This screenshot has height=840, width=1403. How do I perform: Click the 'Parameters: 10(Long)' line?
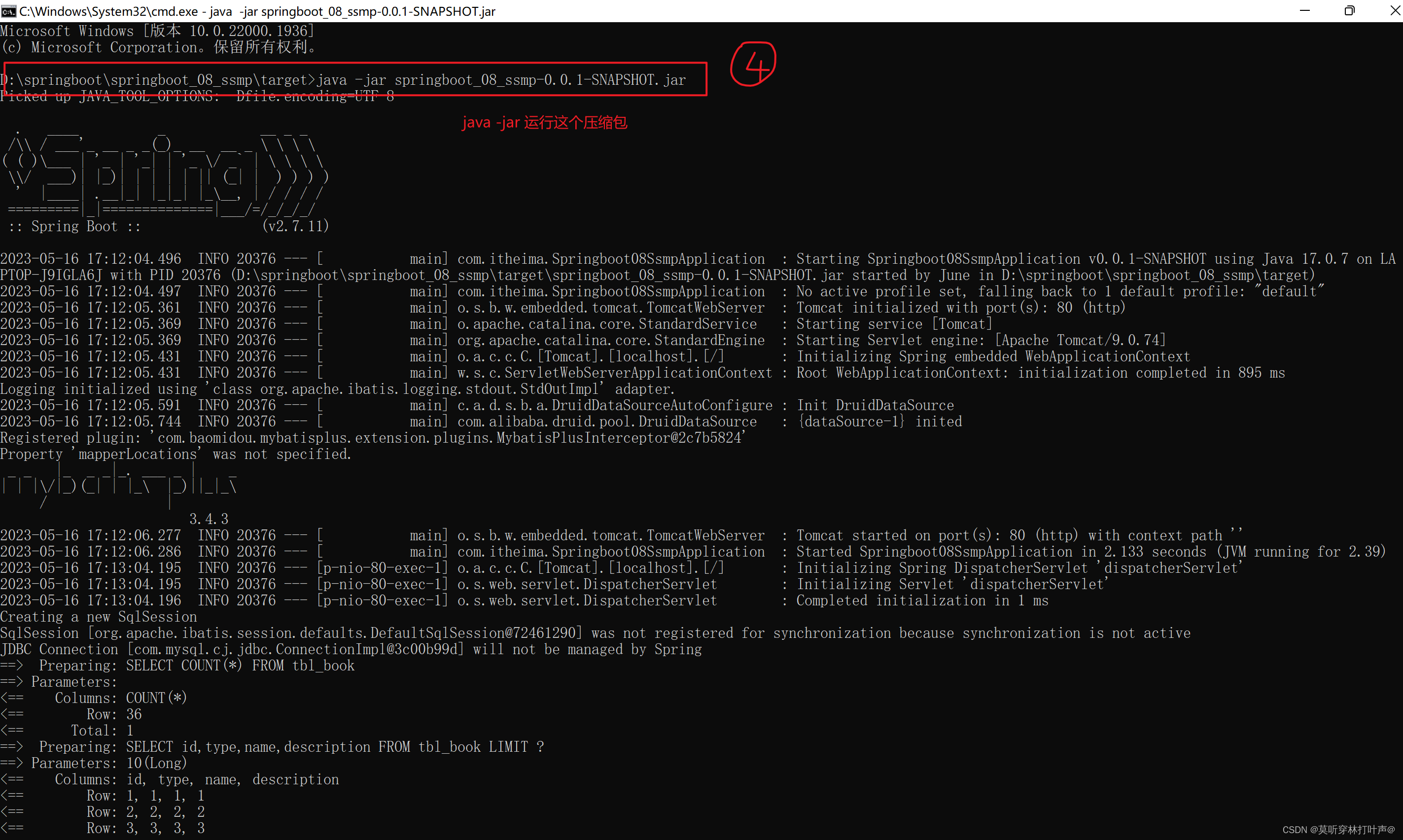[x=93, y=764]
